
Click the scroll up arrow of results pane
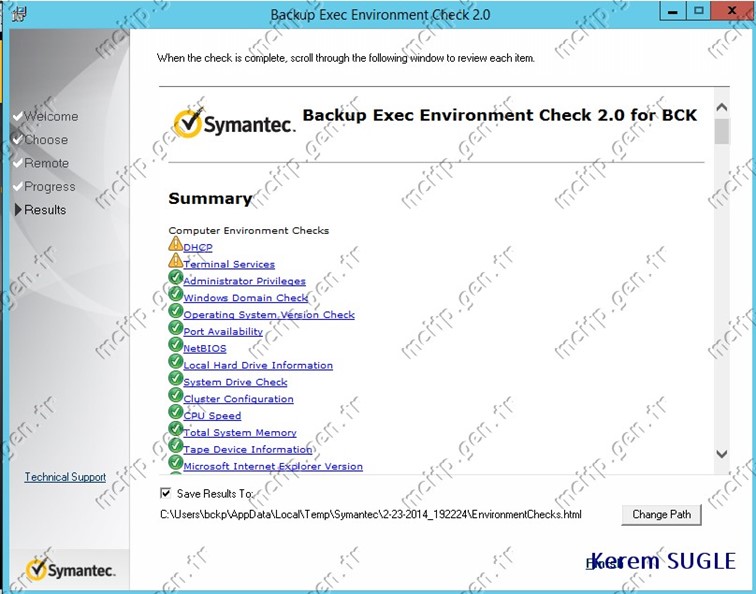[722, 107]
